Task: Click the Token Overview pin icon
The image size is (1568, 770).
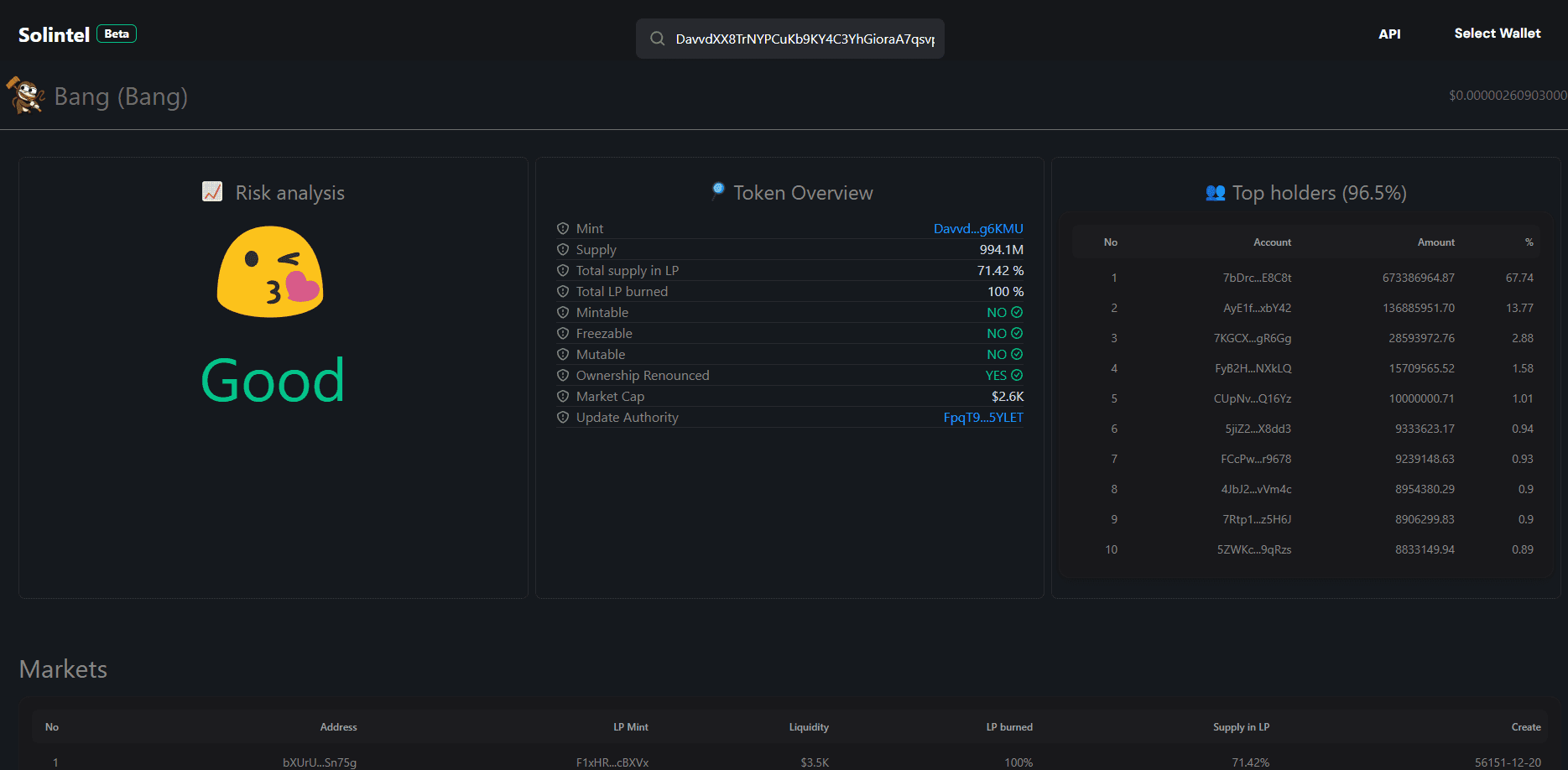Action: pos(717,190)
